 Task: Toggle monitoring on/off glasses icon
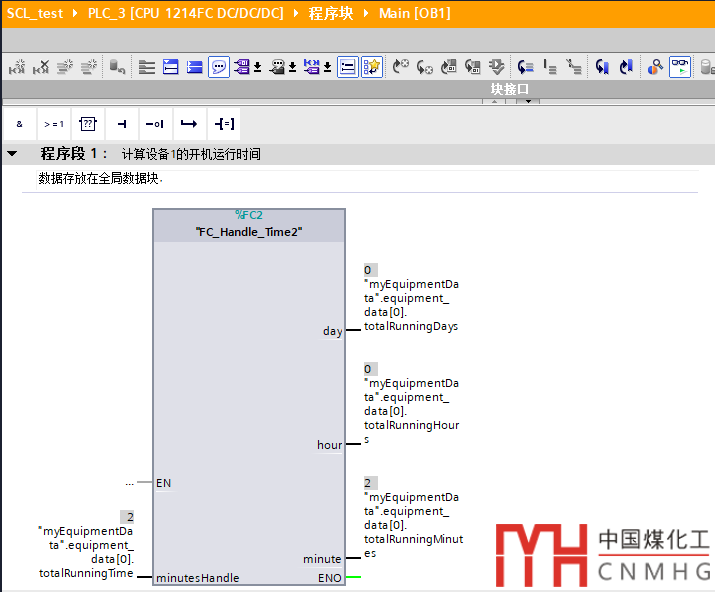(x=680, y=67)
